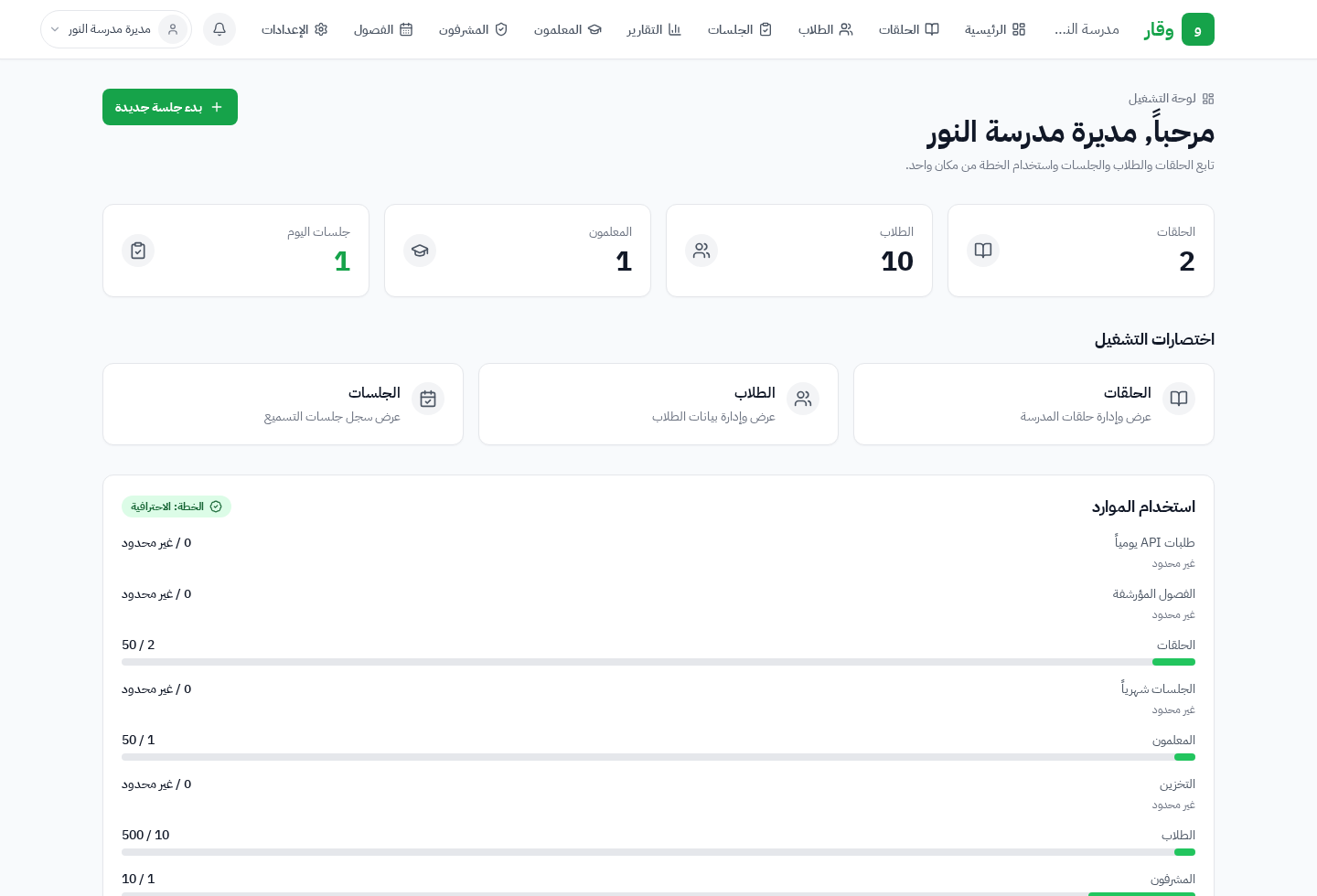Viewport: 1317px width, 896px height.
Task: Click the المعلمون usage progress bar
Action: (658, 757)
